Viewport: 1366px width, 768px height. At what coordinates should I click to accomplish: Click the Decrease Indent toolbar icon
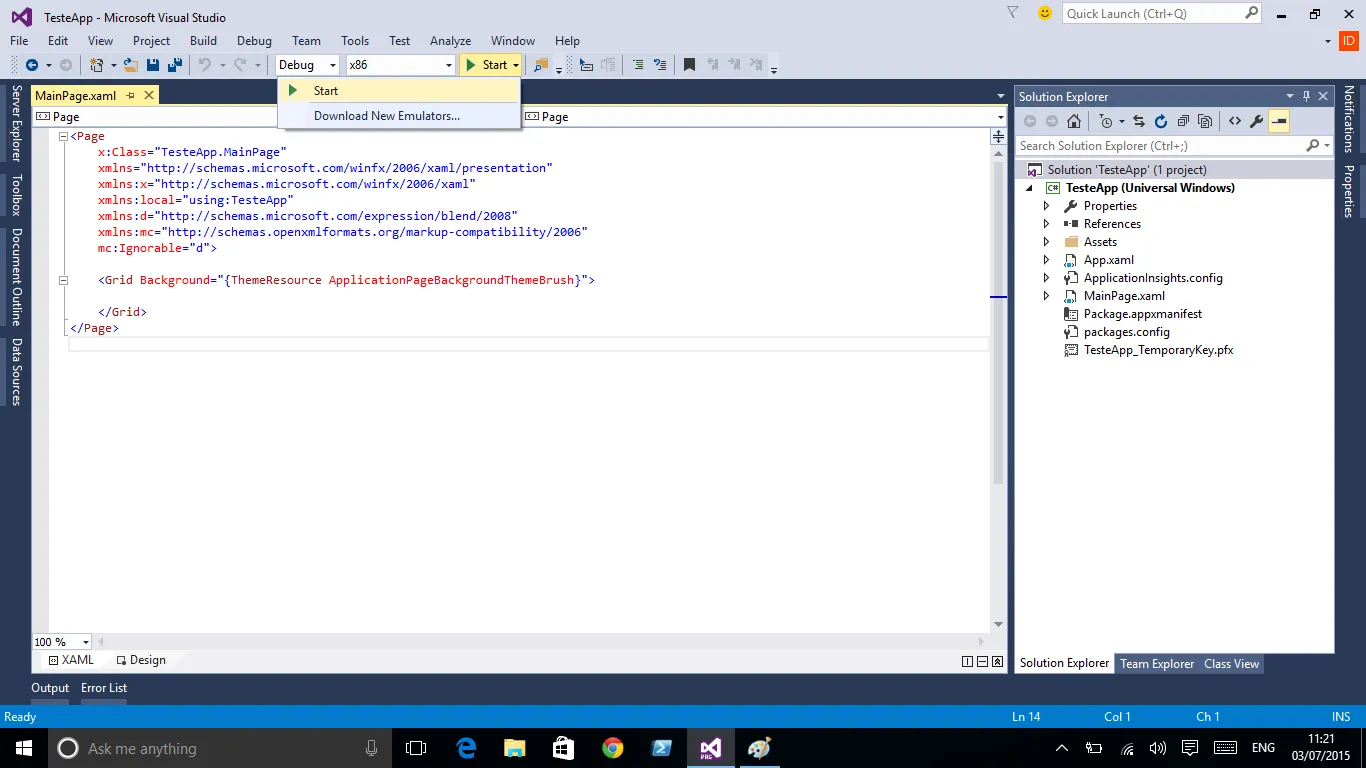click(x=637, y=65)
